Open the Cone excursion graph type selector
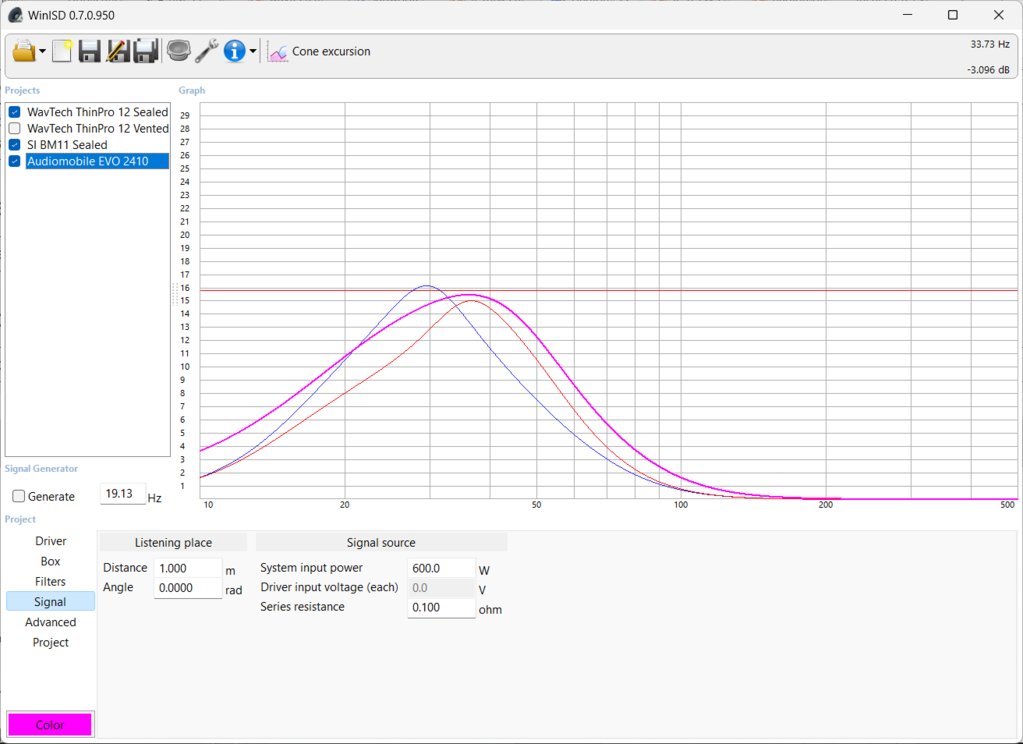Image resolution: width=1023 pixels, height=744 pixels. (331, 52)
